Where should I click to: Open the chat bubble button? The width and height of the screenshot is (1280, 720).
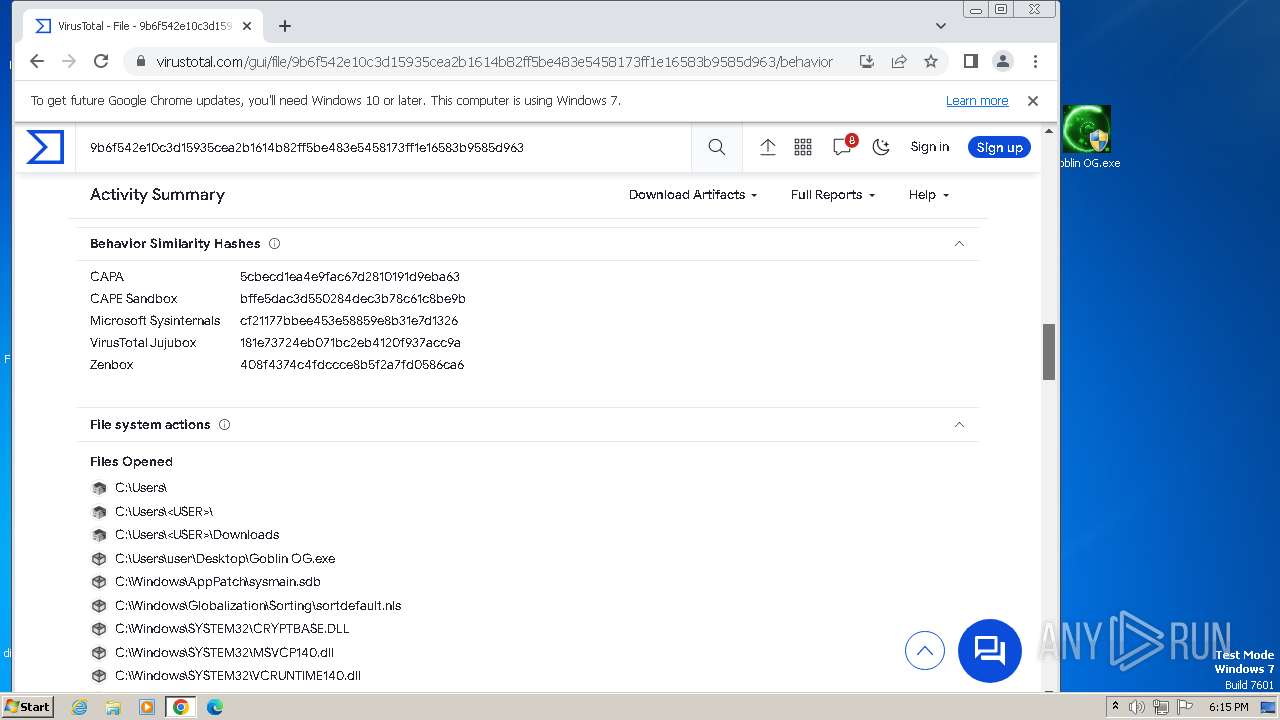(990, 651)
